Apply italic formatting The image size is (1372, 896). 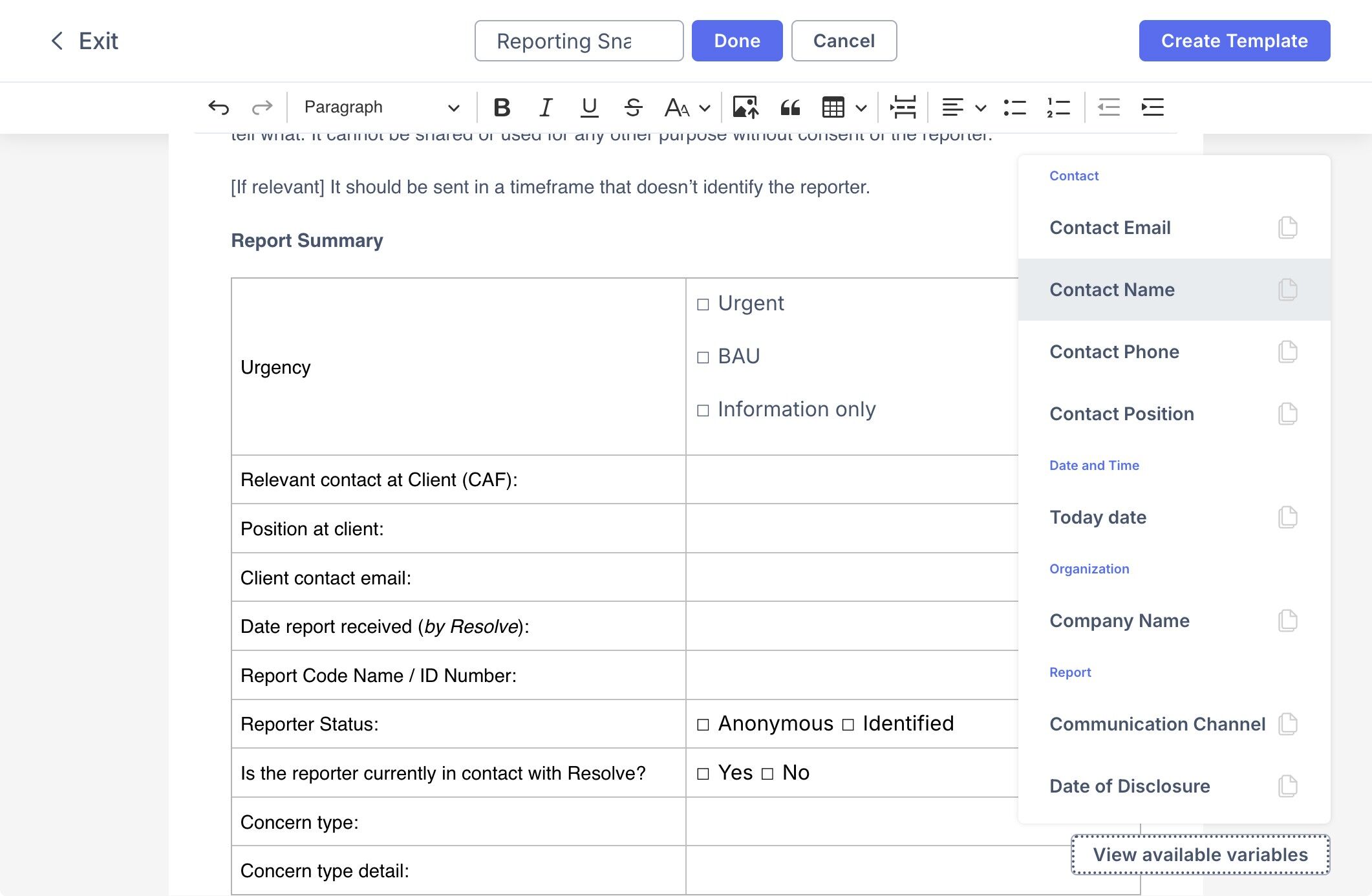pos(546,107)
